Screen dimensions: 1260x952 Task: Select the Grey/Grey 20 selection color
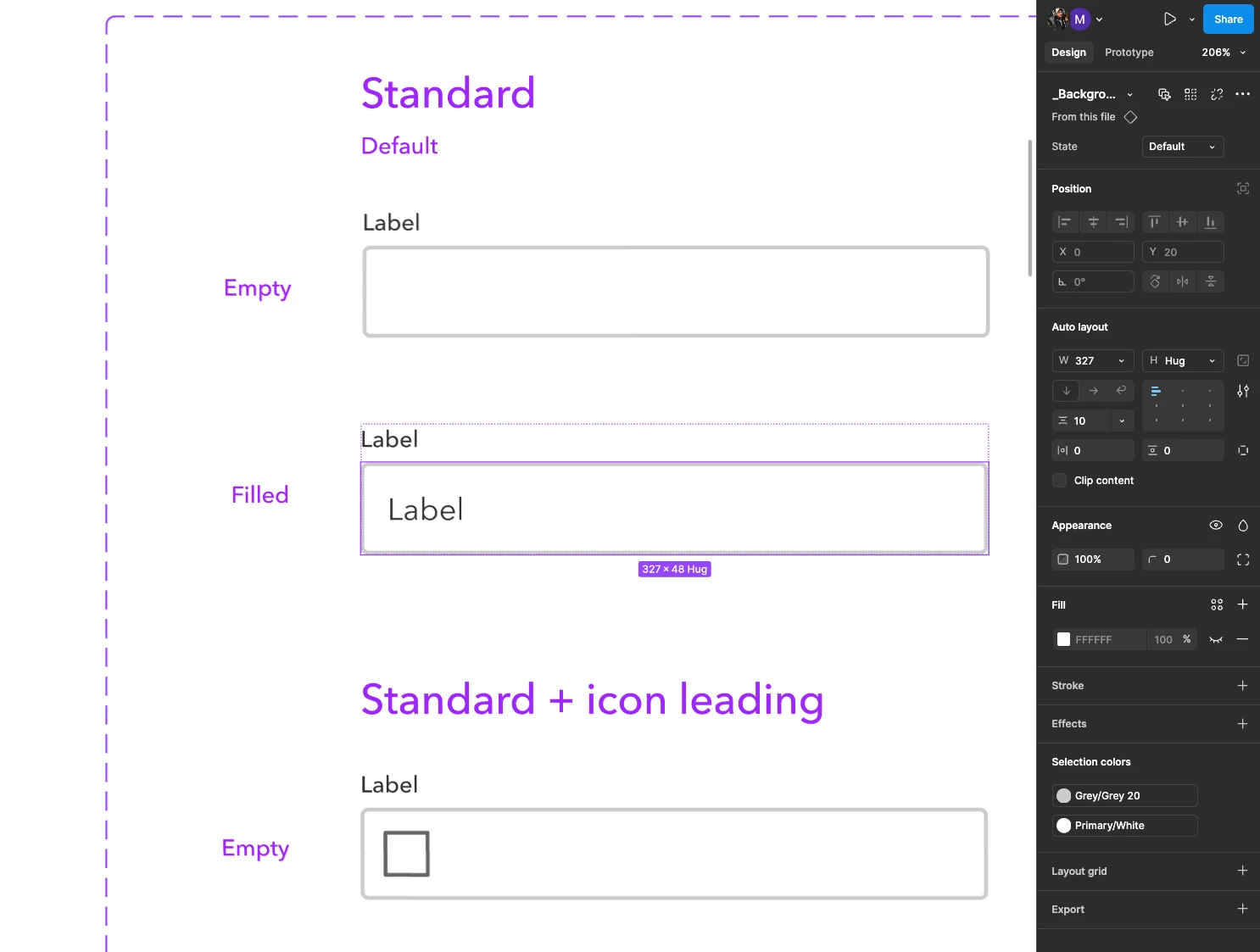pyautogui.click(x=1125, y=796)
